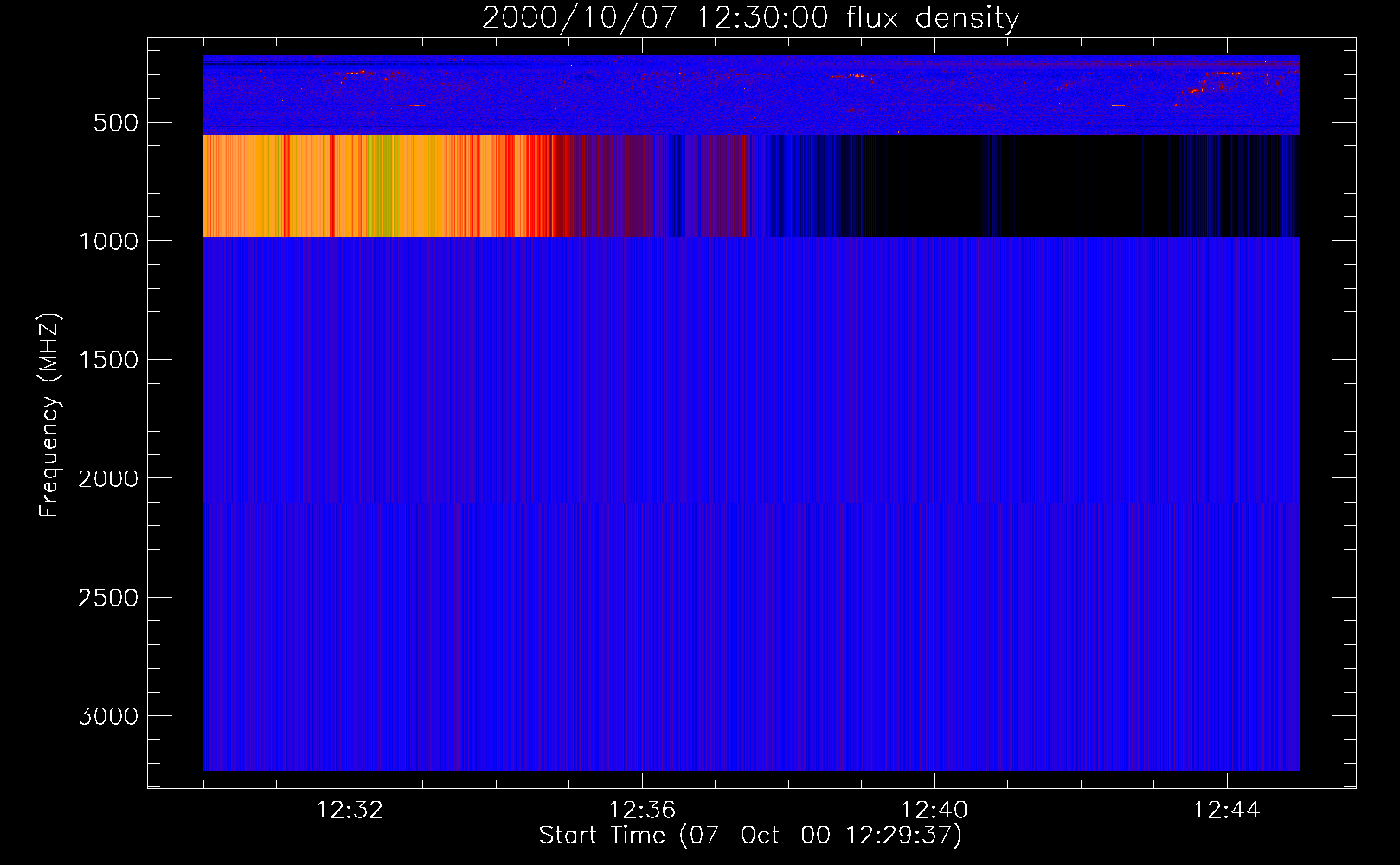The width and height of the screenshot is (1400, 865).
Task: Click the 500 frequency tick label
Action: 116,123
